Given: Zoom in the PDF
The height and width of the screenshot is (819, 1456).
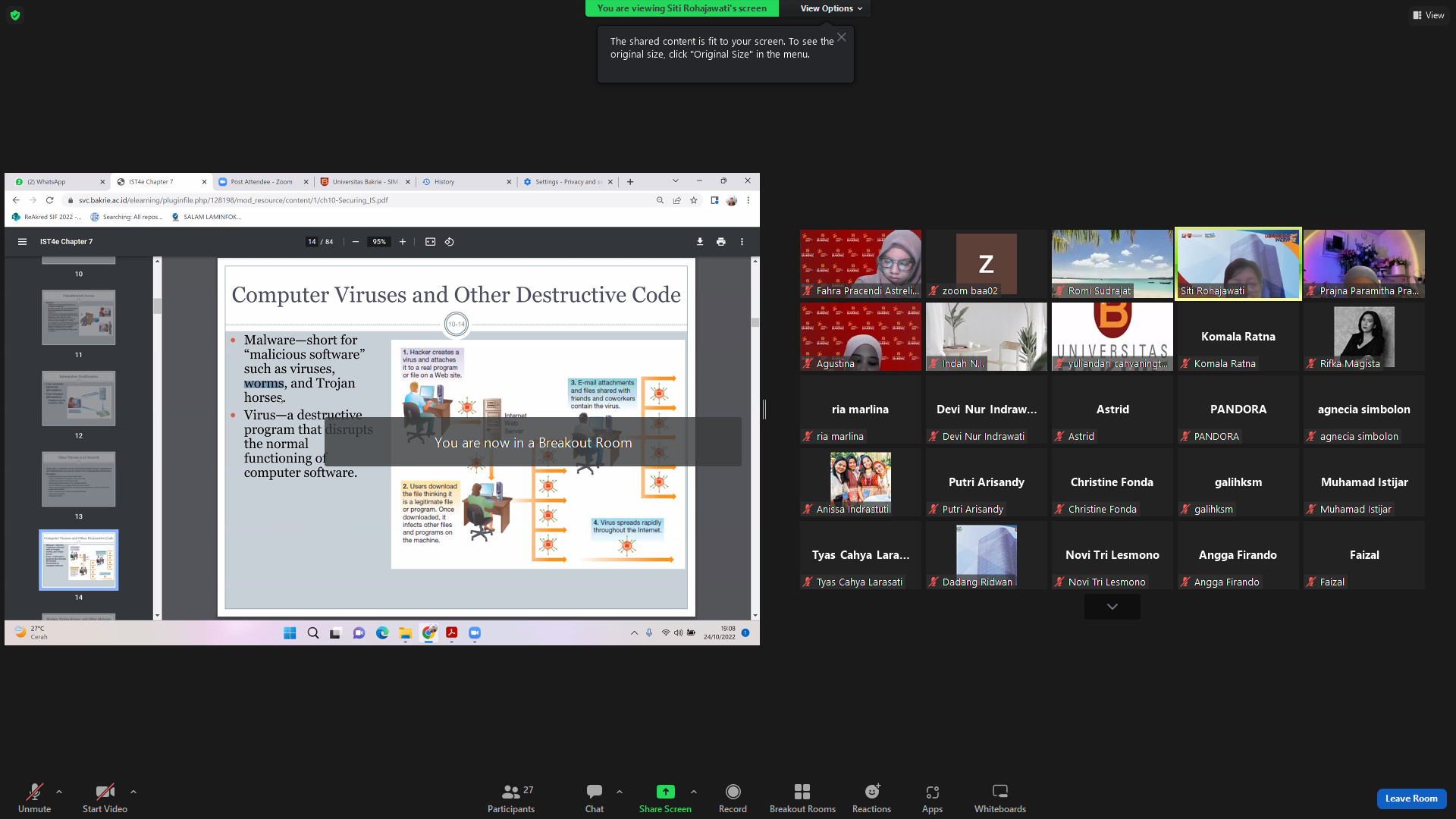Looking at the screenshot, I should (403, 242).
